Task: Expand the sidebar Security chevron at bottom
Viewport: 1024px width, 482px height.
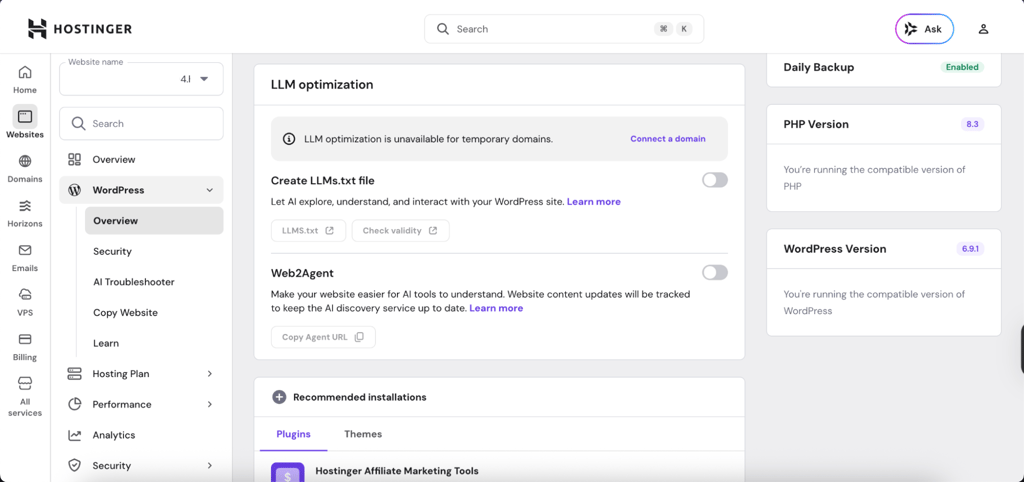Action: click(x=210, y=466)
